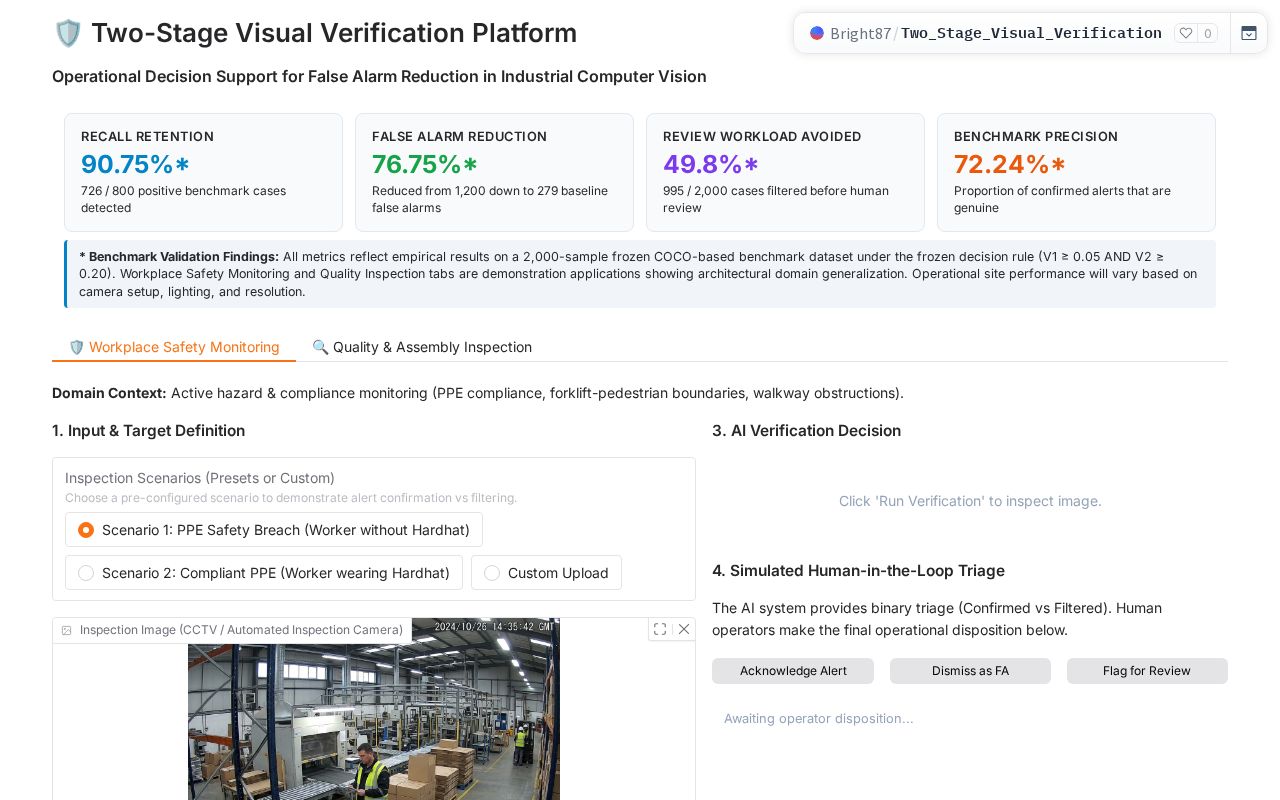Click "995 / 2,000 cases filtered before human review"
This screenshot has height=800, width=1280.
pos(776,199)
